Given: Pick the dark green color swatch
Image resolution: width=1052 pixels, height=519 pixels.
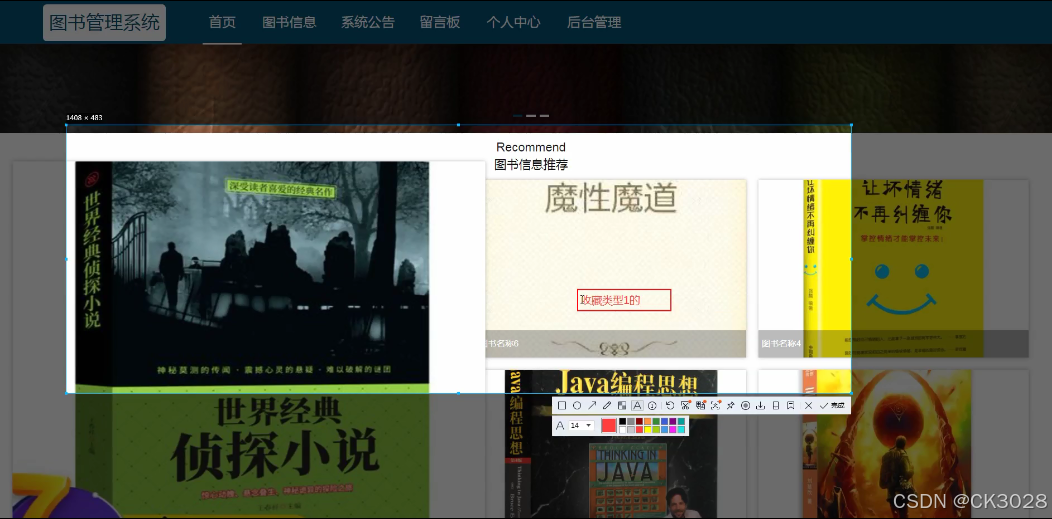Looking at the screenshot, I should (x=656, y=421).
